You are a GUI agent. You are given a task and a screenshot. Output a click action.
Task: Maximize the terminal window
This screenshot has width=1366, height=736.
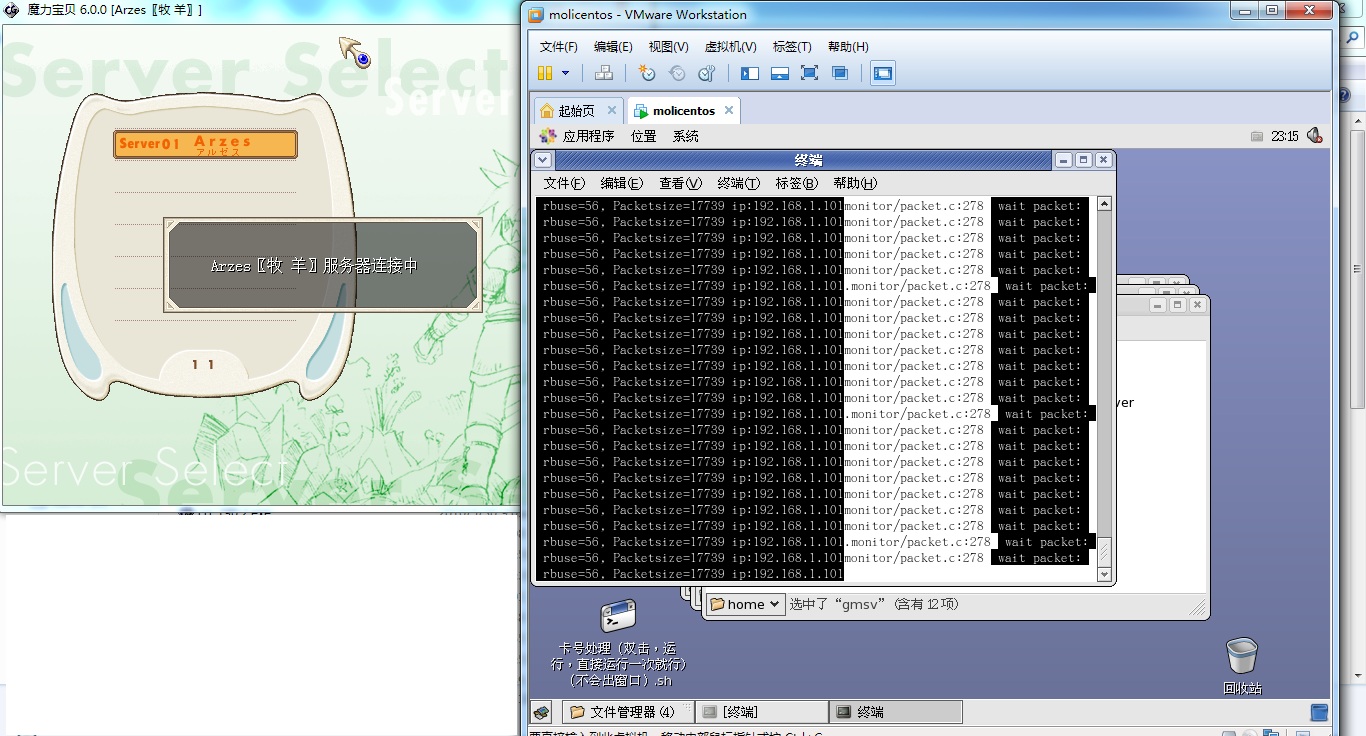coord(1084,160)
